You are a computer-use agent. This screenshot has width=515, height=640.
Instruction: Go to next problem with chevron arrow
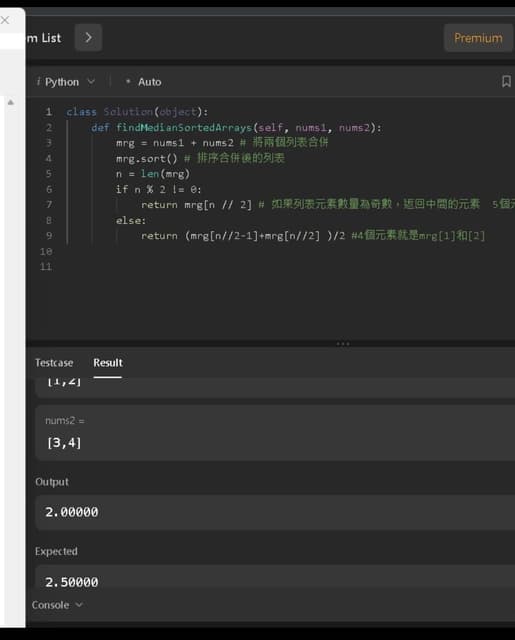(x=88, y=38)
